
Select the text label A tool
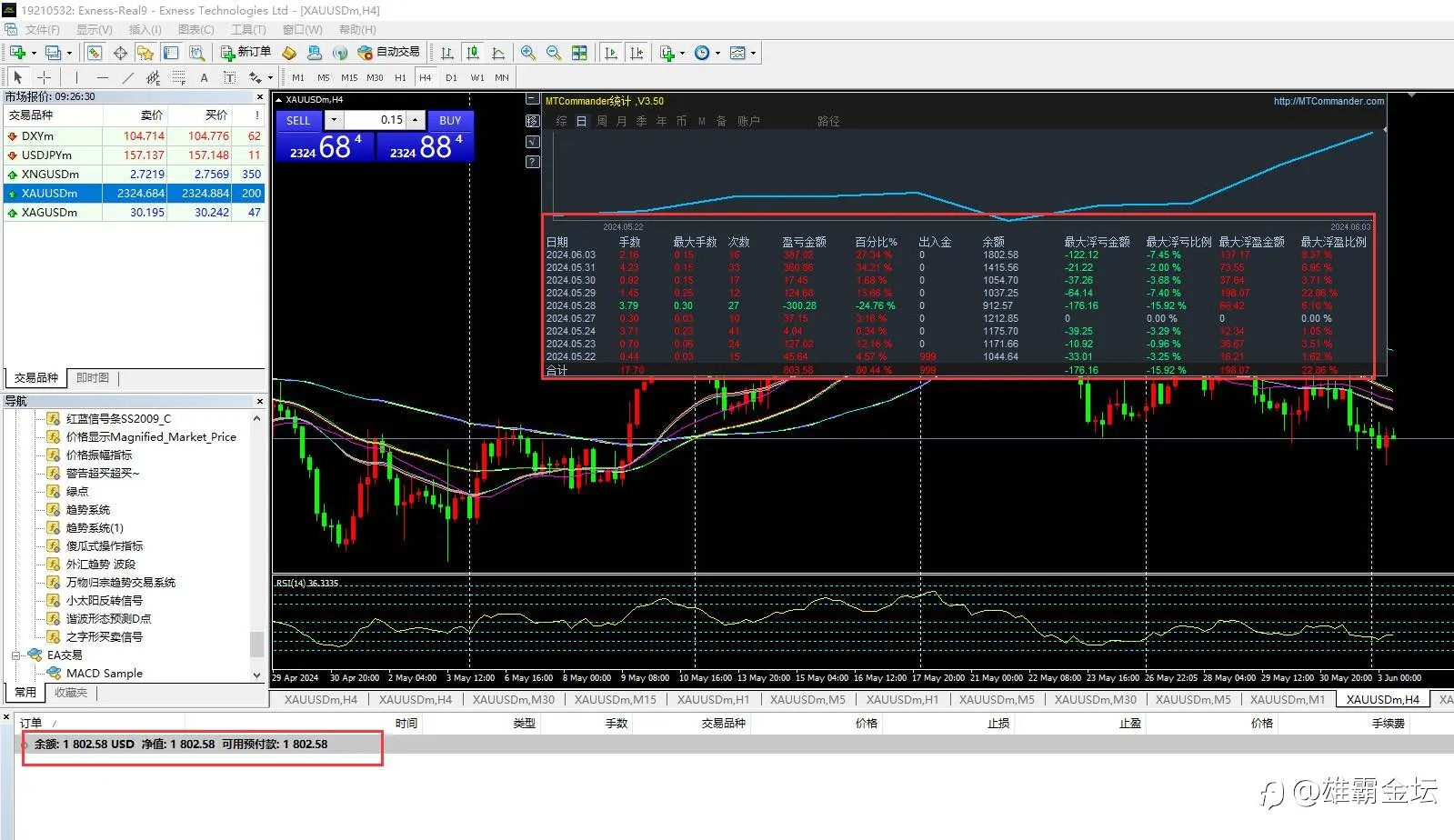point(204,77)
